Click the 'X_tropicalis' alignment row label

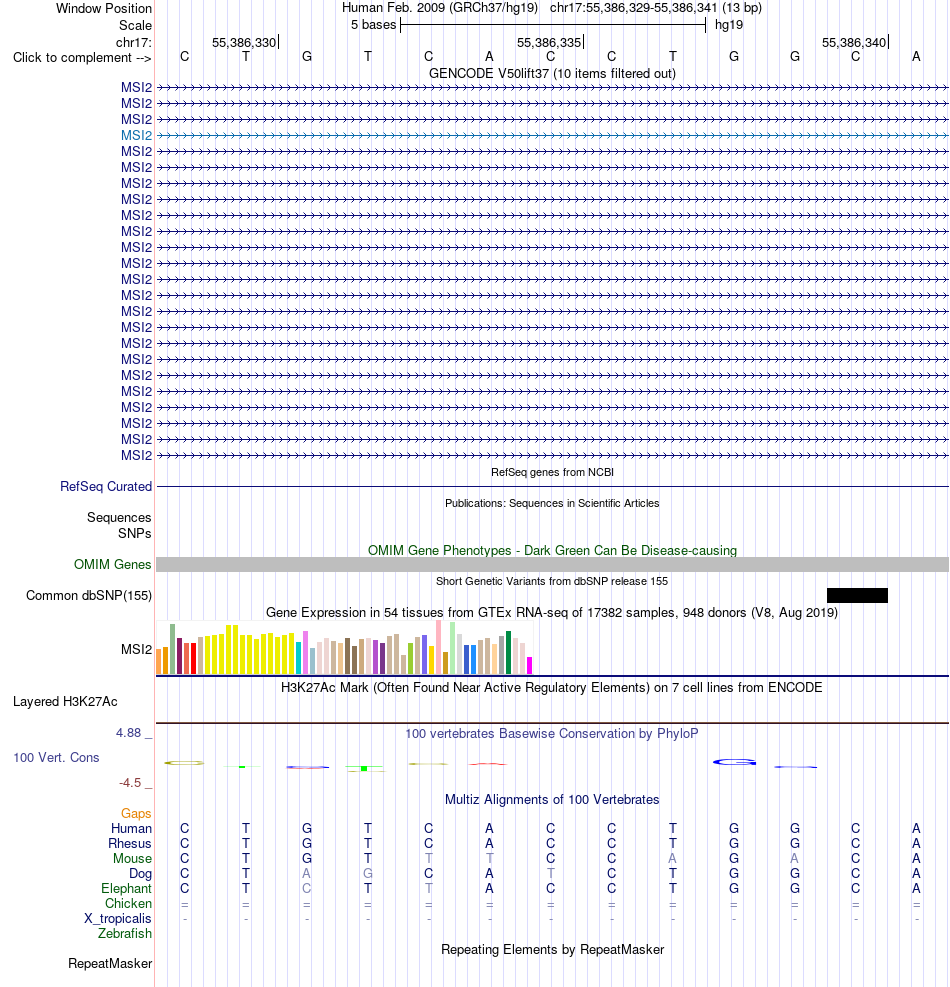(118, 919)
